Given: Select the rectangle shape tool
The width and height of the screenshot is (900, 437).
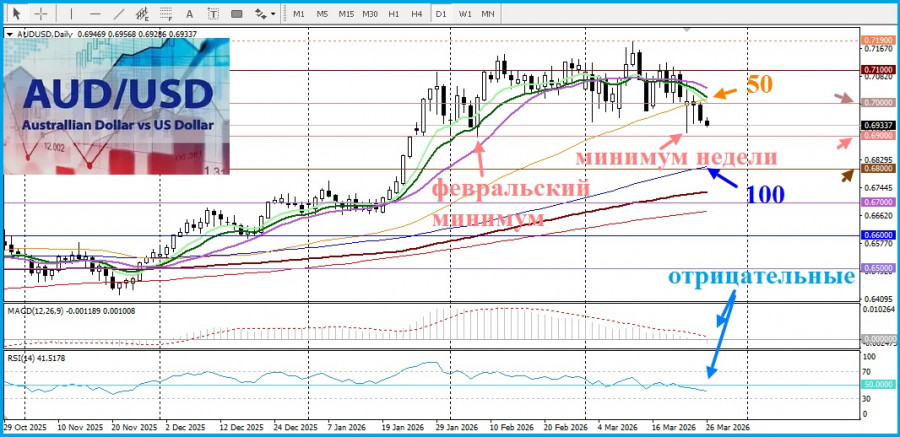Looking at the screenshot, I should pos(236,13).
